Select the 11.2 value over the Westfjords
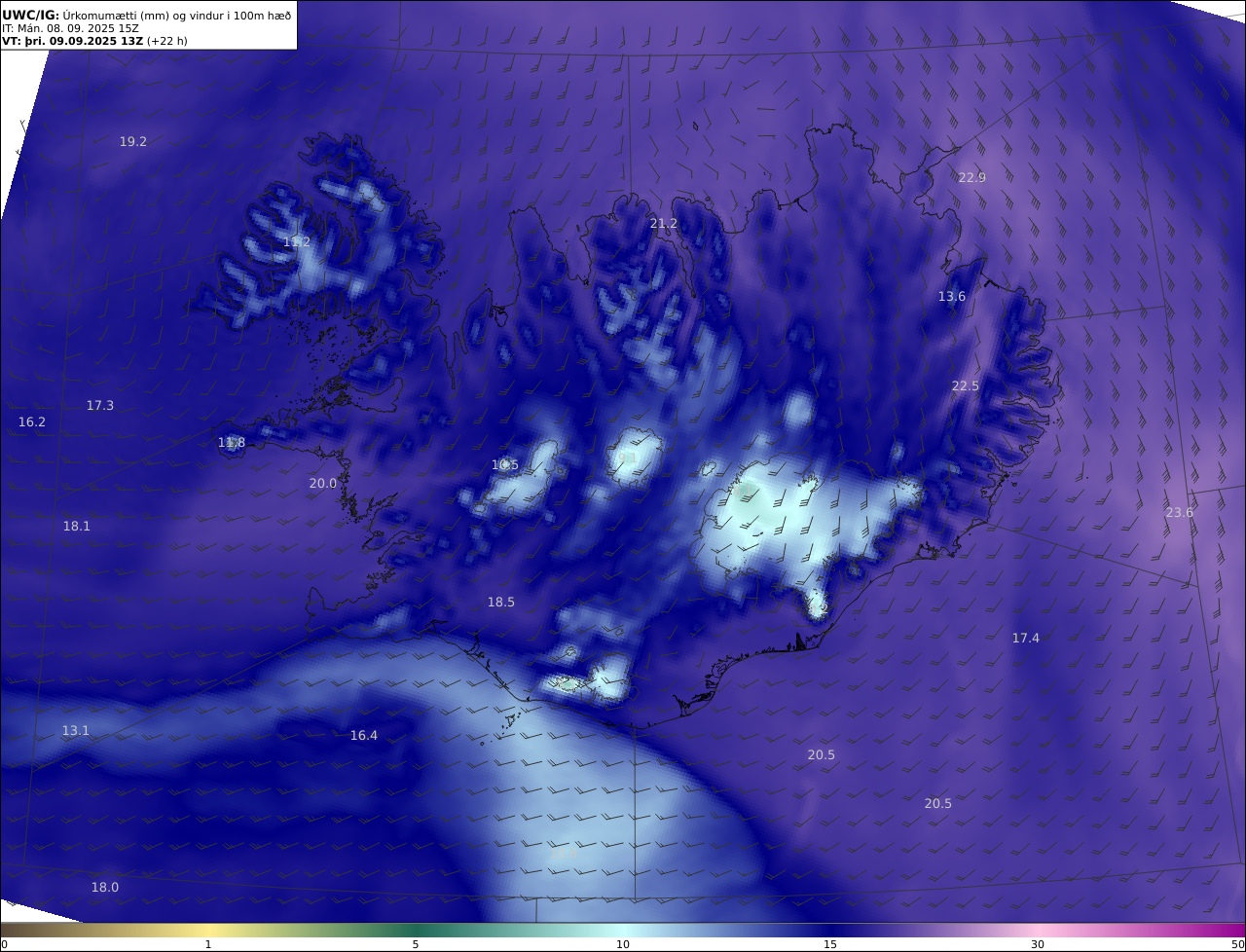Screen dimensions: 1246x952 coord(297,242)
